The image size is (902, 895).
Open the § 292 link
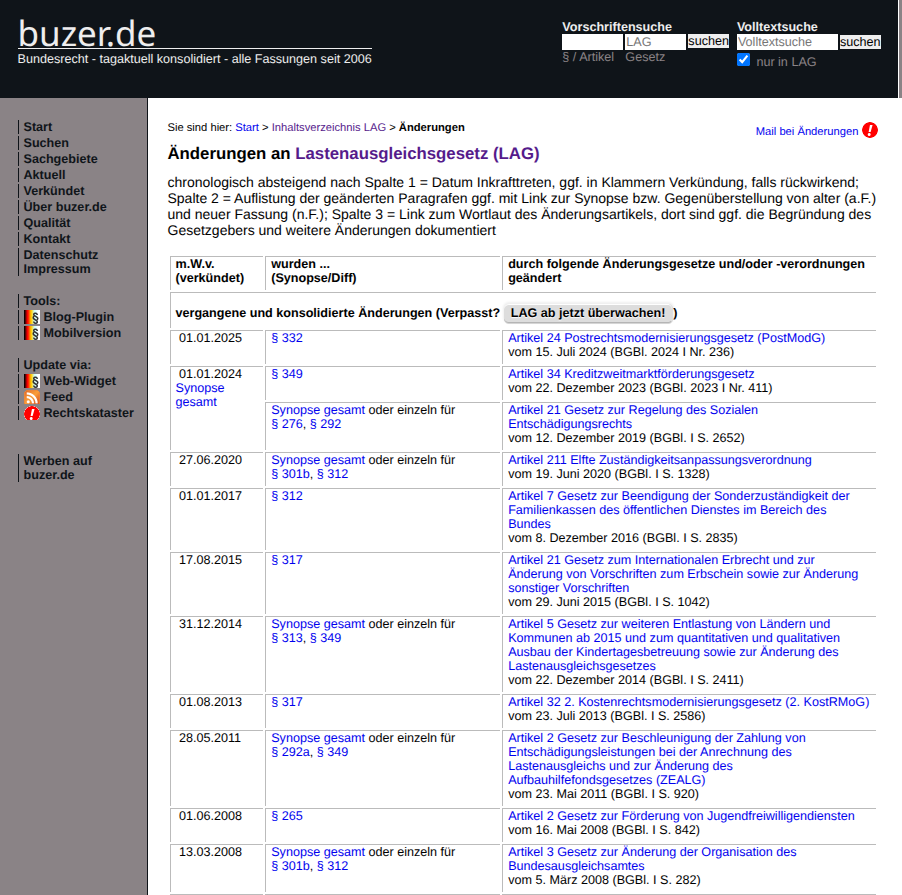point(326,424)
